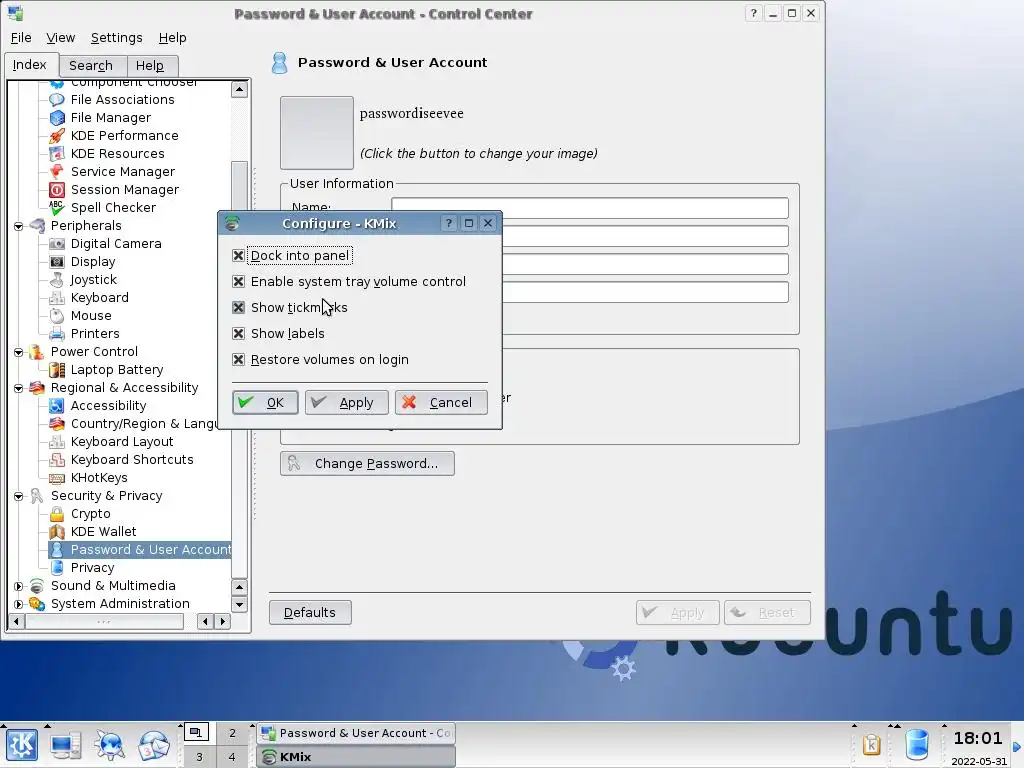Toggle the Show labels checkbox
The height and width of the screenshot is (768, 1024).
click(x=238, y=334)
